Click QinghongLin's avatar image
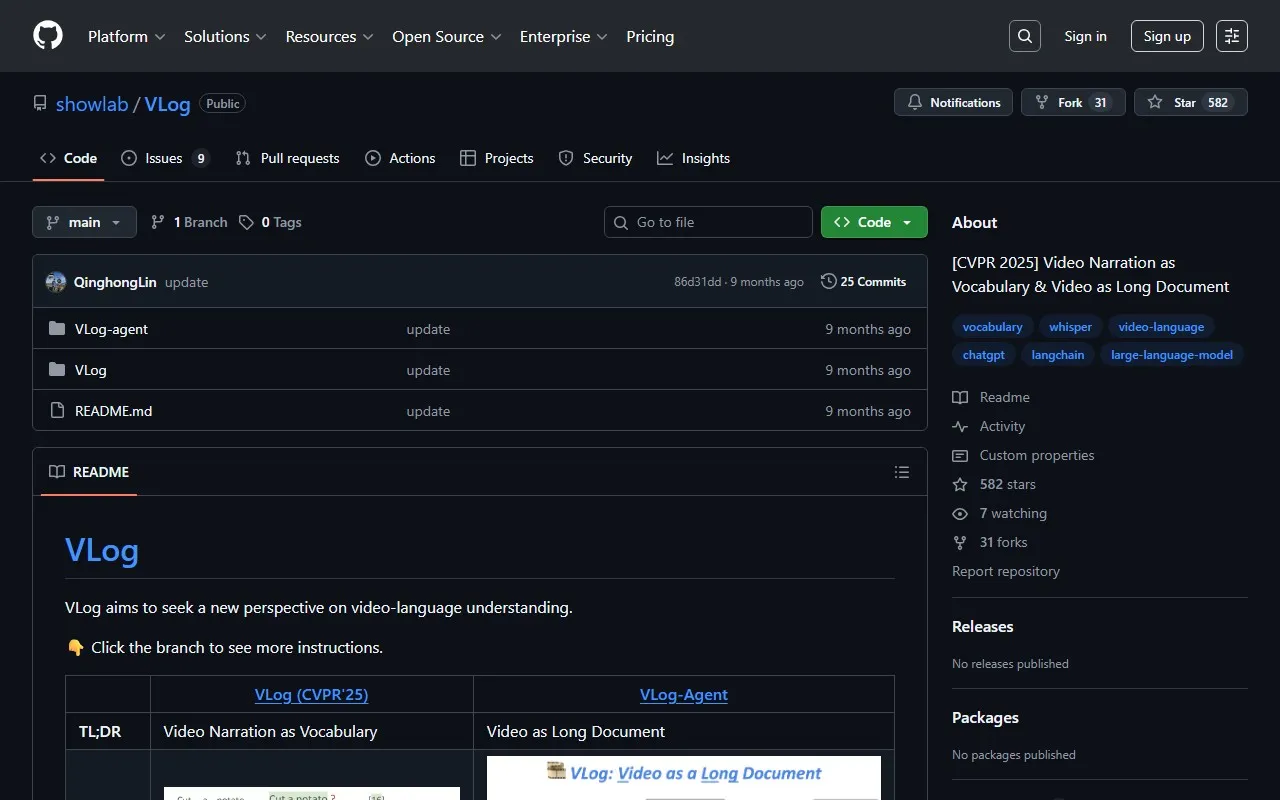The image size is (1280, 800). [56, 282]
